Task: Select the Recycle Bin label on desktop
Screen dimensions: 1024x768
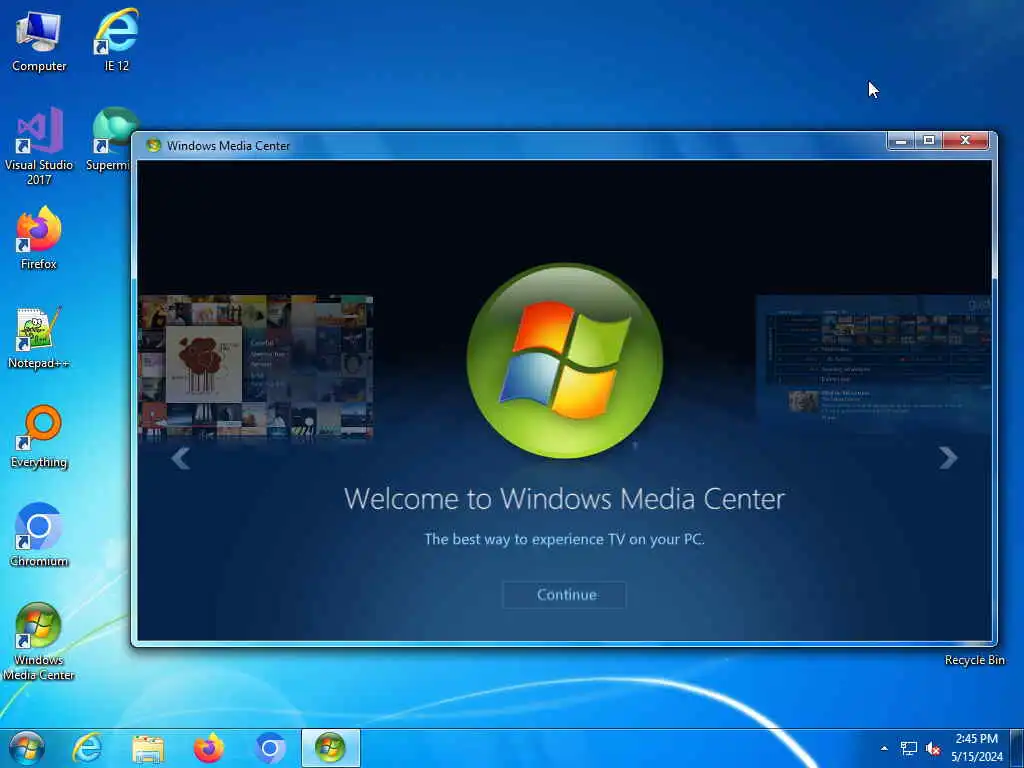Action: [x=974, y=660]
